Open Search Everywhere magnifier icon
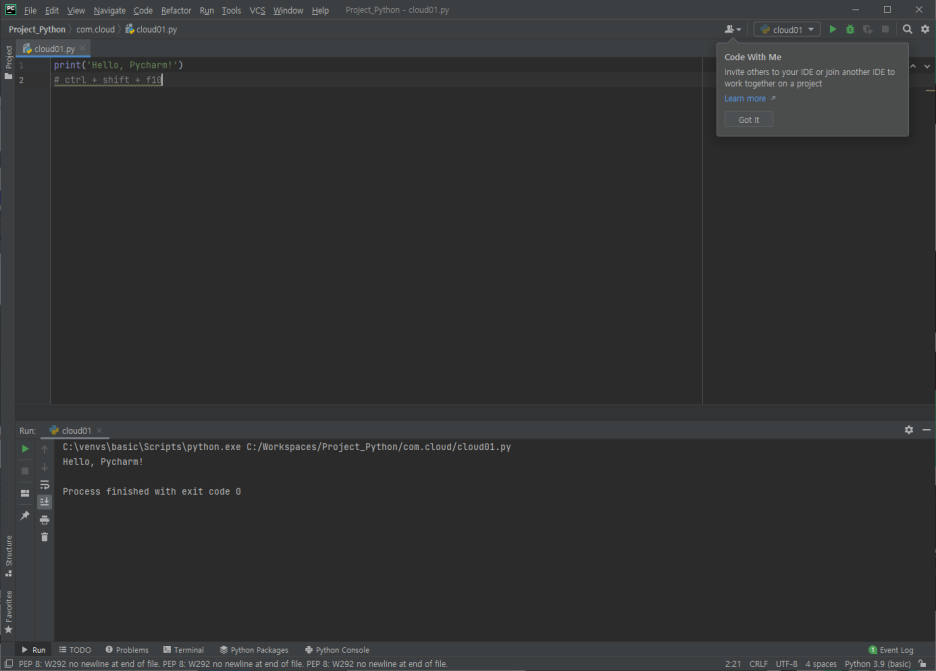This screenshot has height=671, width=936. click(x=907, y=29)
